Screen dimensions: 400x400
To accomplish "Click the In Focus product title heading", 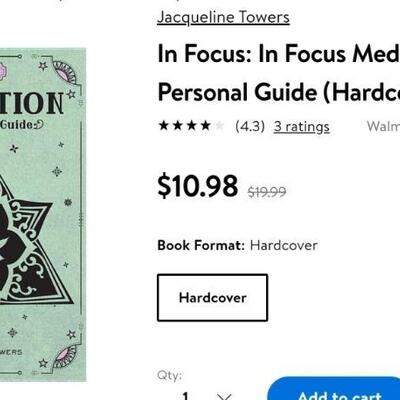I will tap(279, 73).
